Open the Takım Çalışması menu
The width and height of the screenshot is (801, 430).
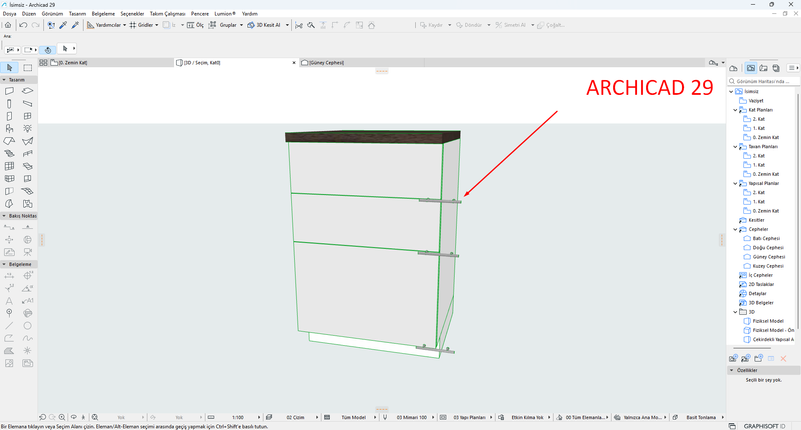[168, 14]
